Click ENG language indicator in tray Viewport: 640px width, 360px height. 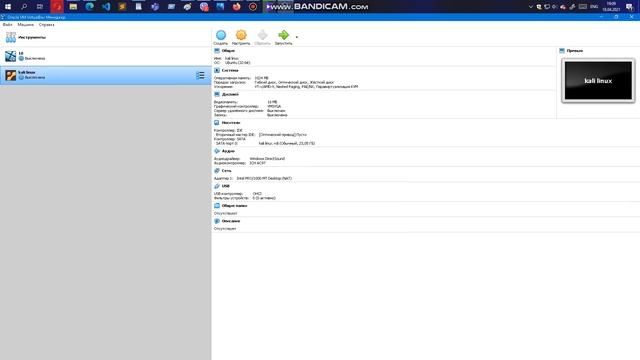point(594,7)
